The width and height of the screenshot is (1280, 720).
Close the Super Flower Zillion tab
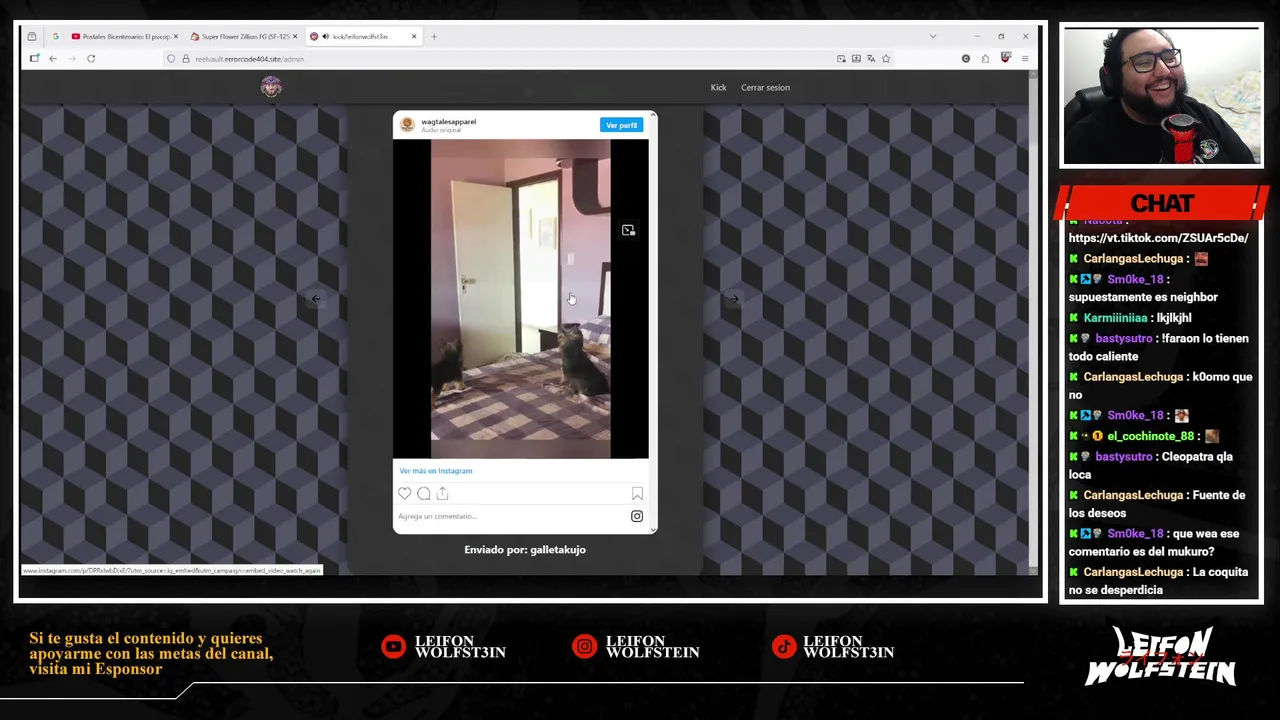click(x=295, y=37)
